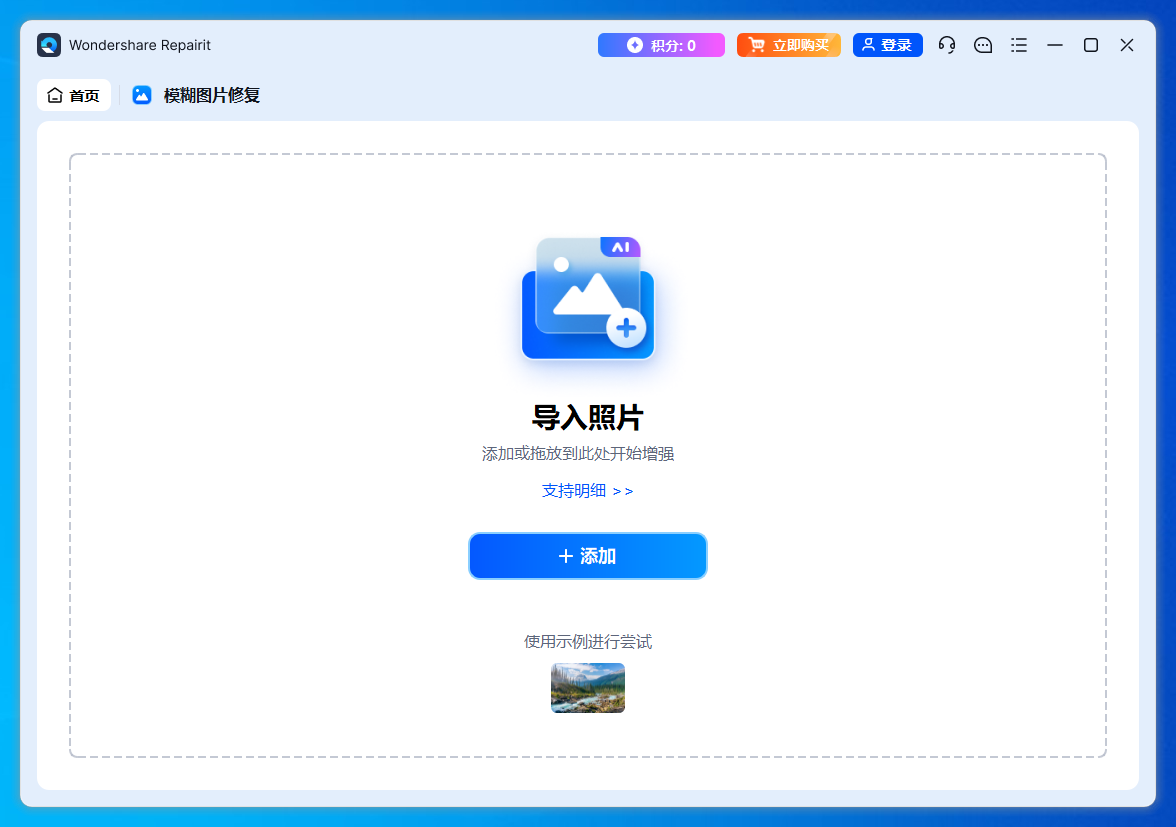Click the feedback chat bubble icon
This screenshot has width=1176, height=827.
pos(983,45)
